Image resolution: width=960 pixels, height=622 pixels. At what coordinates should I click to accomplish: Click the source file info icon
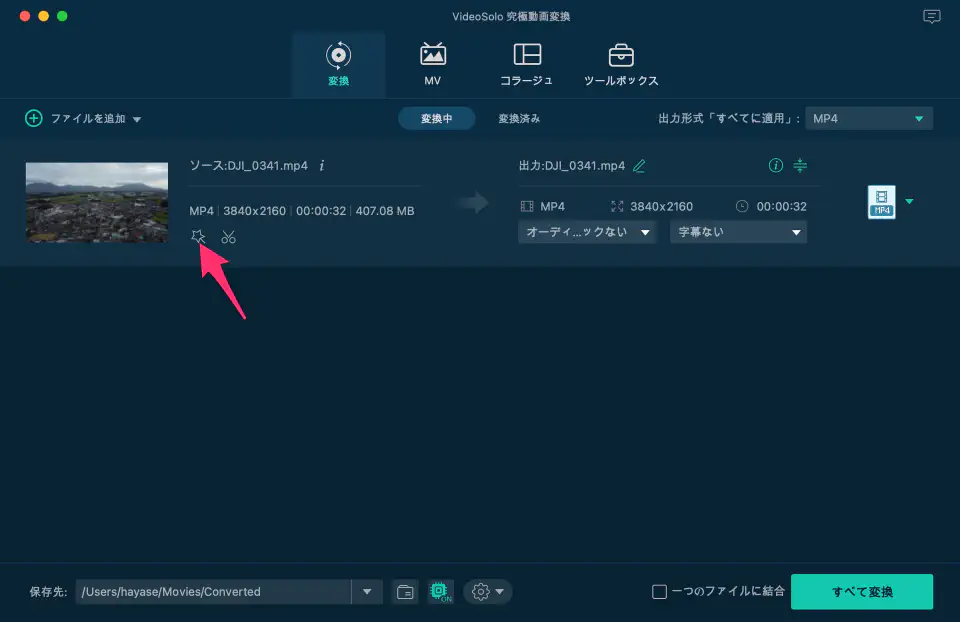[x=322, y=165]
